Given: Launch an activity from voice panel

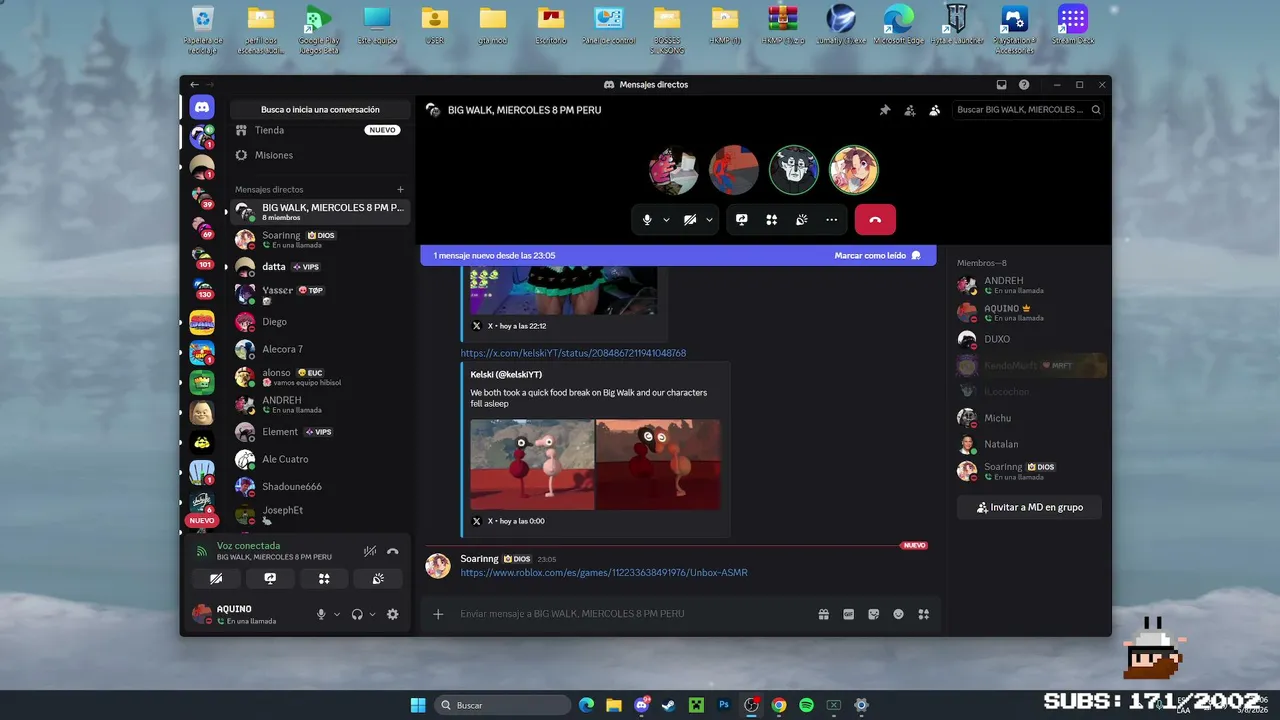Looking at the screenshot, I should point(324,579).
